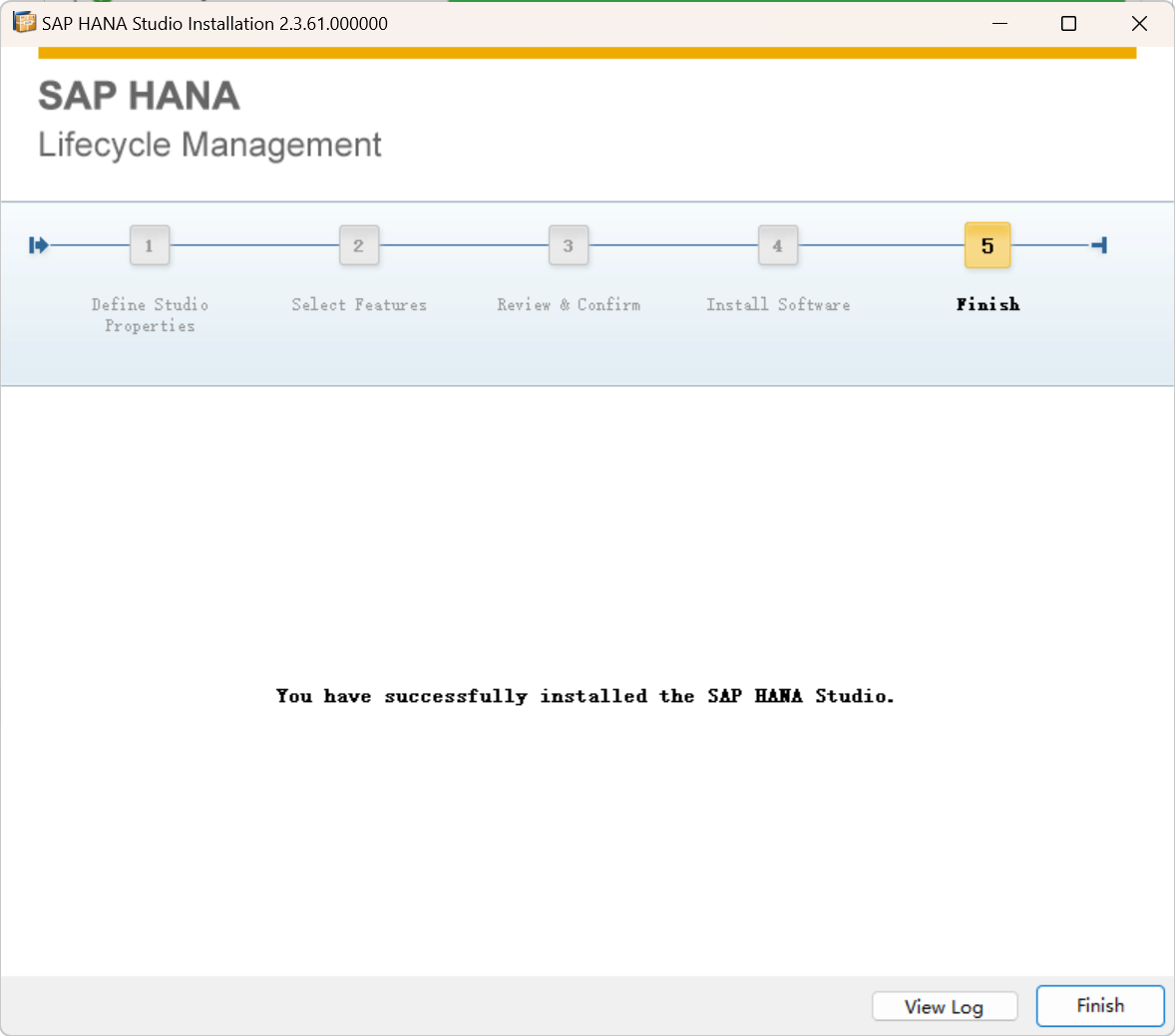Image resolution: width=1175 pixels, height=1036 pixels.
Task: Click the 'Install Software' step label
Action: click(x=778, y=304)
